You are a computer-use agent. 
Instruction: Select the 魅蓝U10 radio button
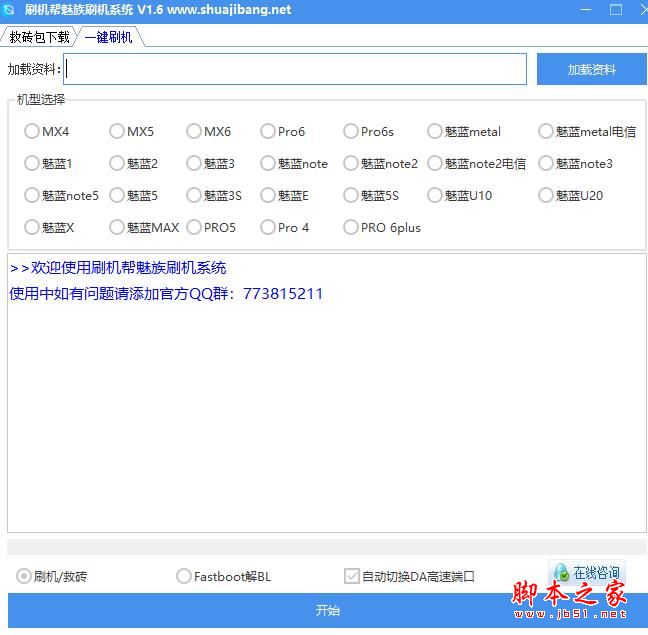pyautogui.click(x=435, y=195)
